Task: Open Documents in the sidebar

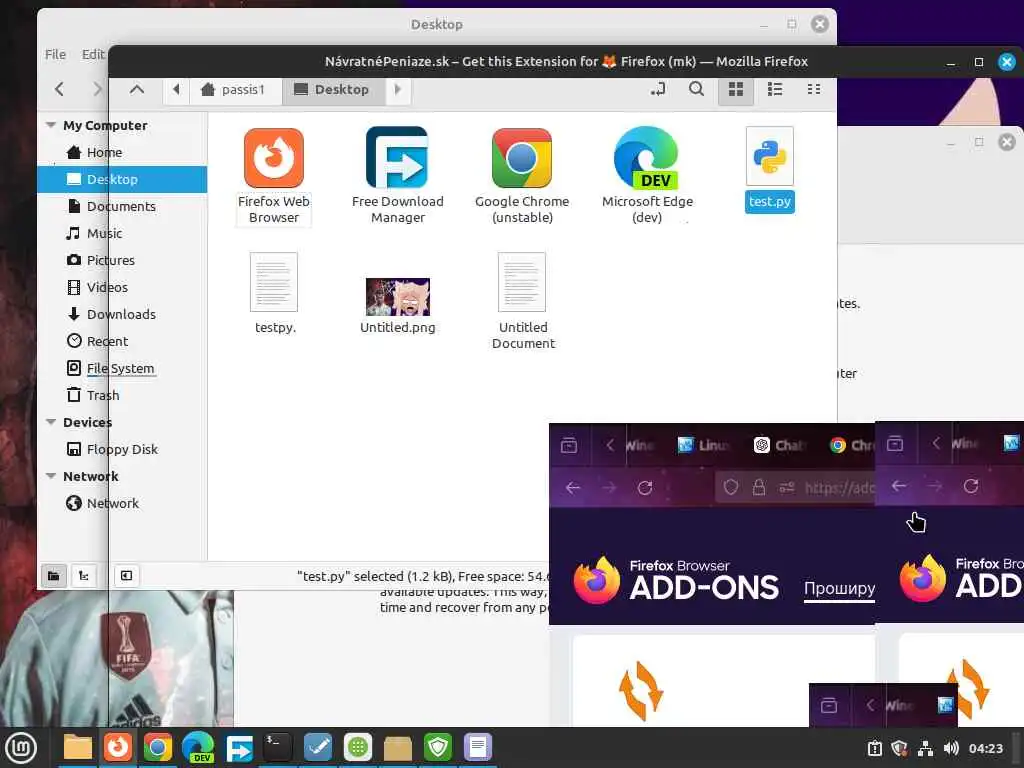Action: point(122,206)
